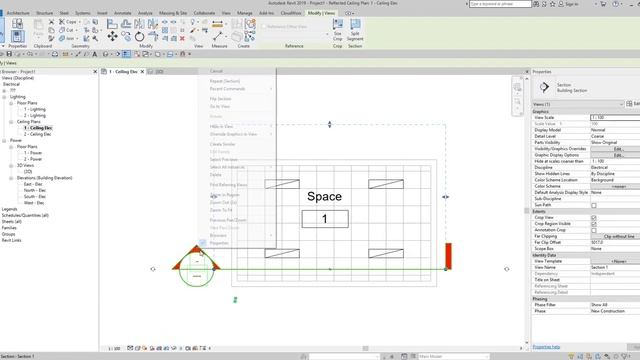Click the Size Crop tool

[x=338, y=30]
